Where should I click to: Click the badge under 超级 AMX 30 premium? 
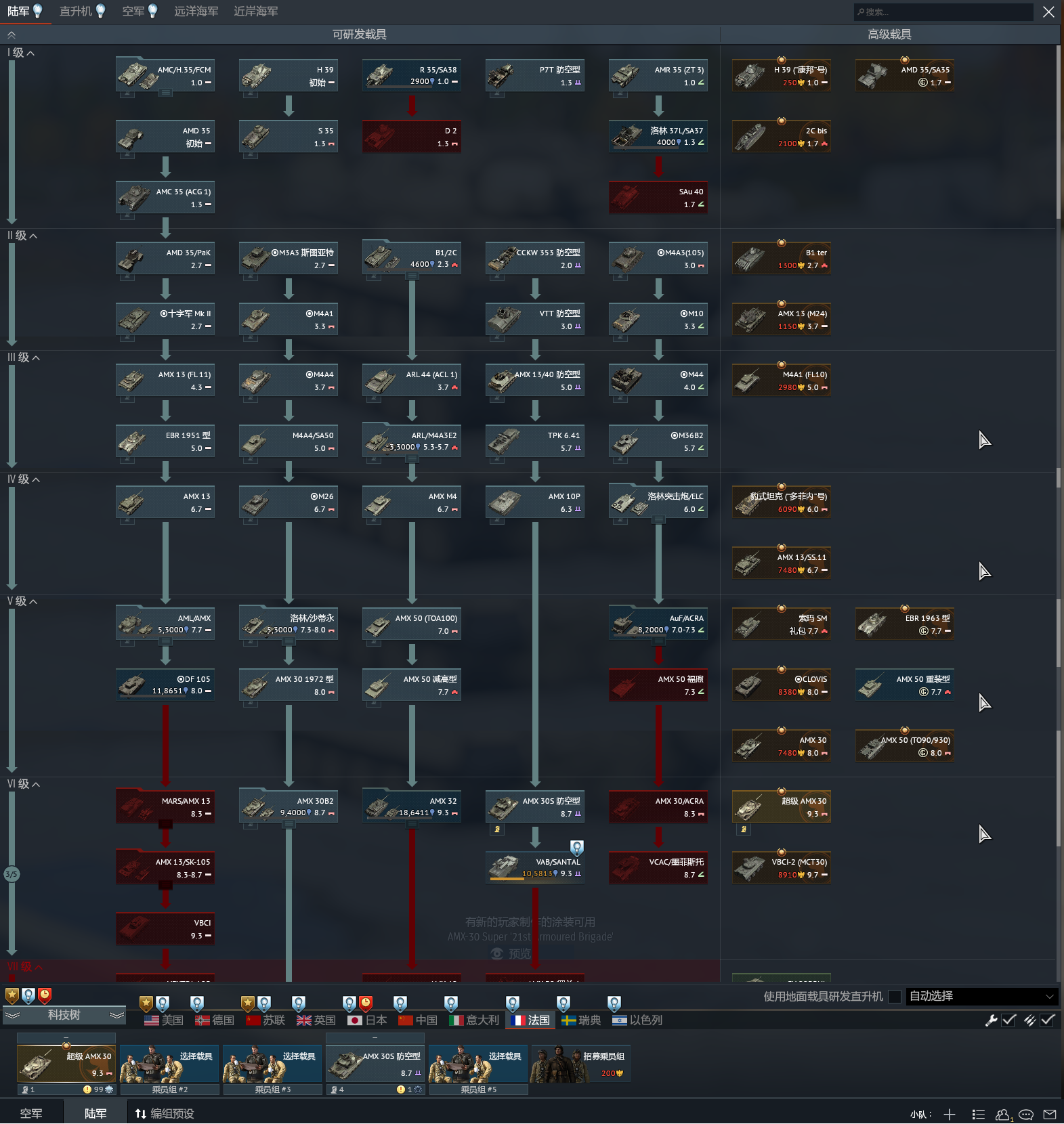[744, 829]
